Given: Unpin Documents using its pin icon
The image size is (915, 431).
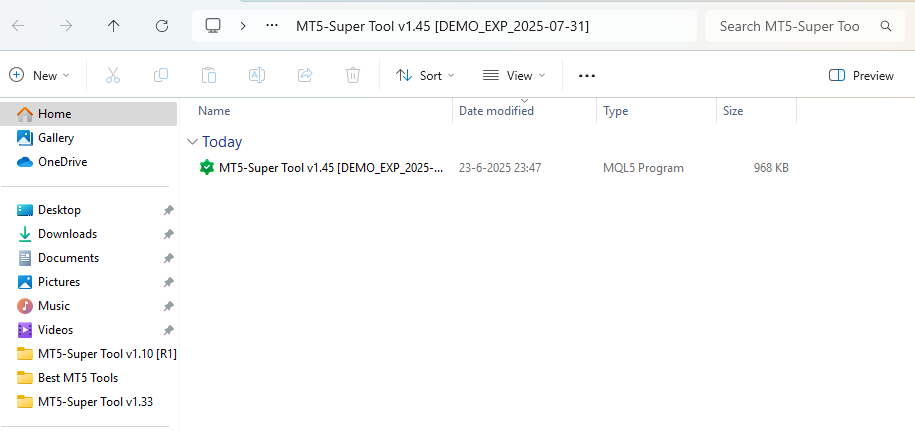Looking at the screenshot, I should (x=168, y=258).
